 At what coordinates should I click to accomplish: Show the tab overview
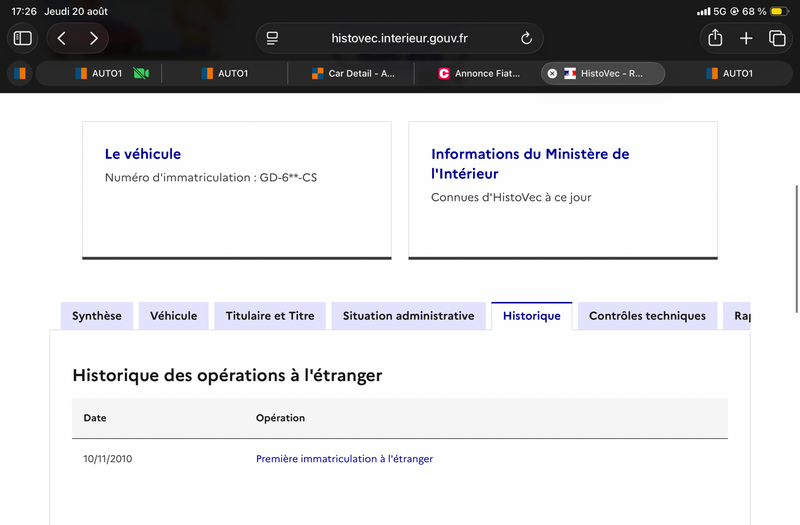tap(777, 38)
